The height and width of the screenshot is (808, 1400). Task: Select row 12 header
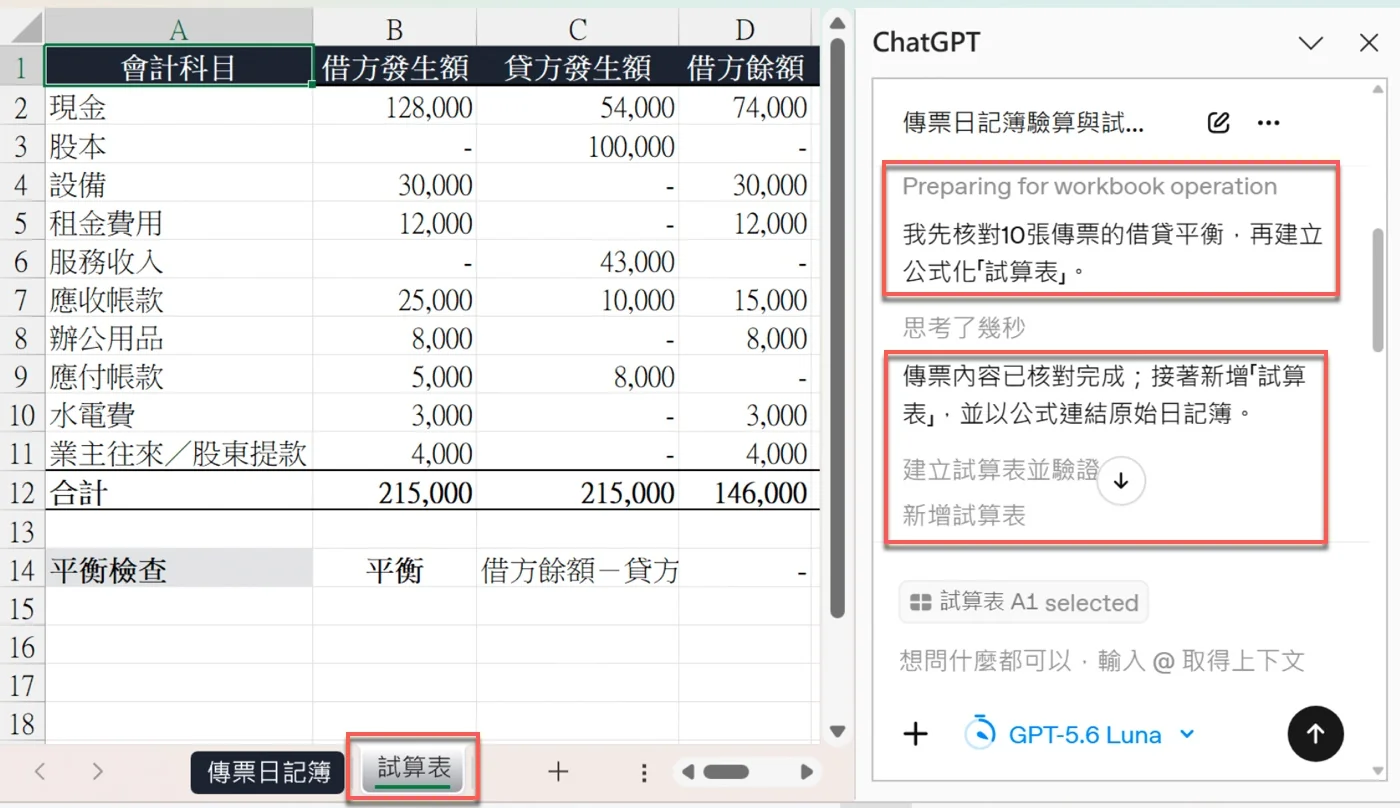click(x=22, y=492)
